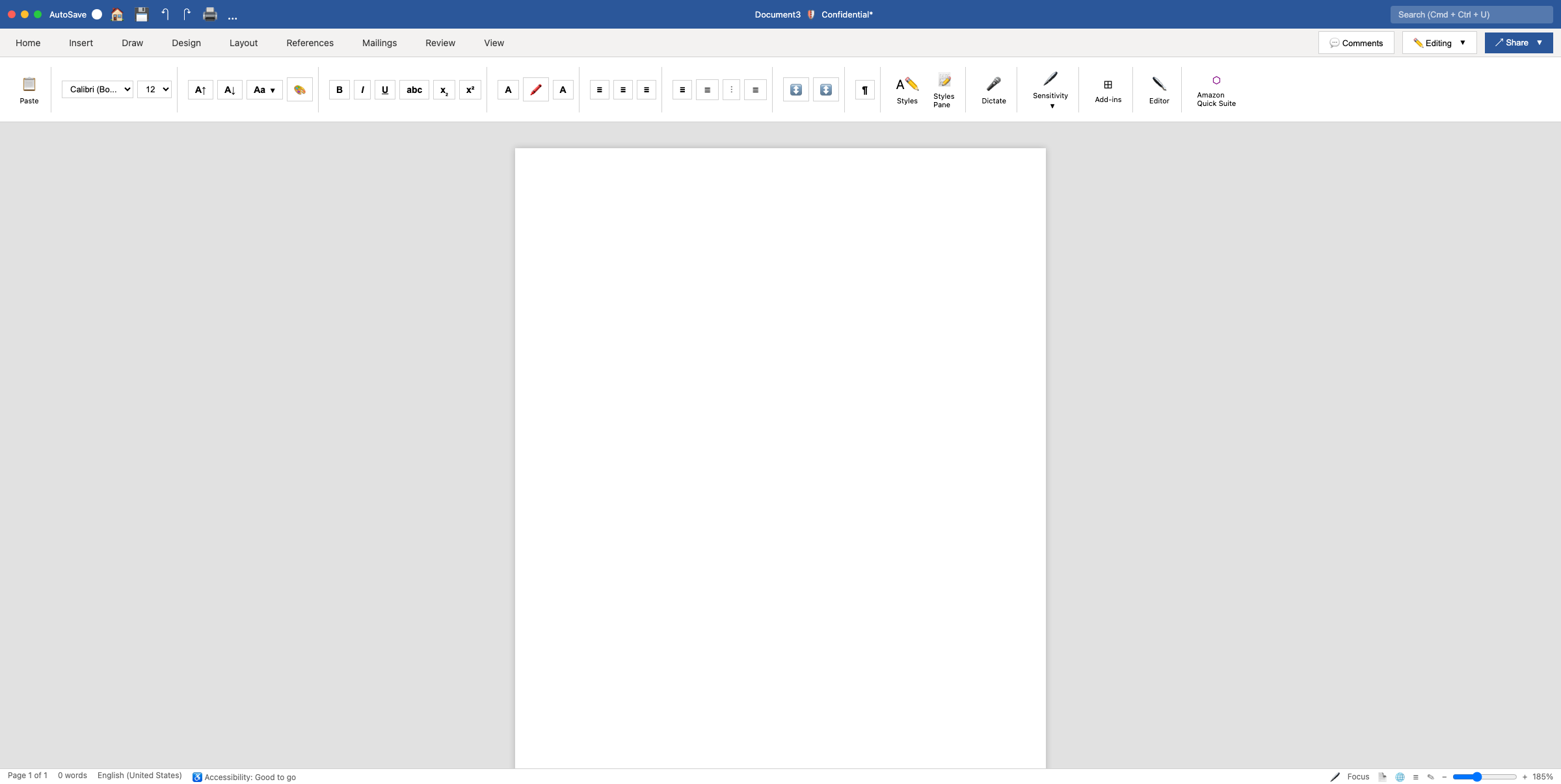This screenshot has width=1561, height=784.
Task: Expand the change case Aa menu
Action: [x=264, y=90]
